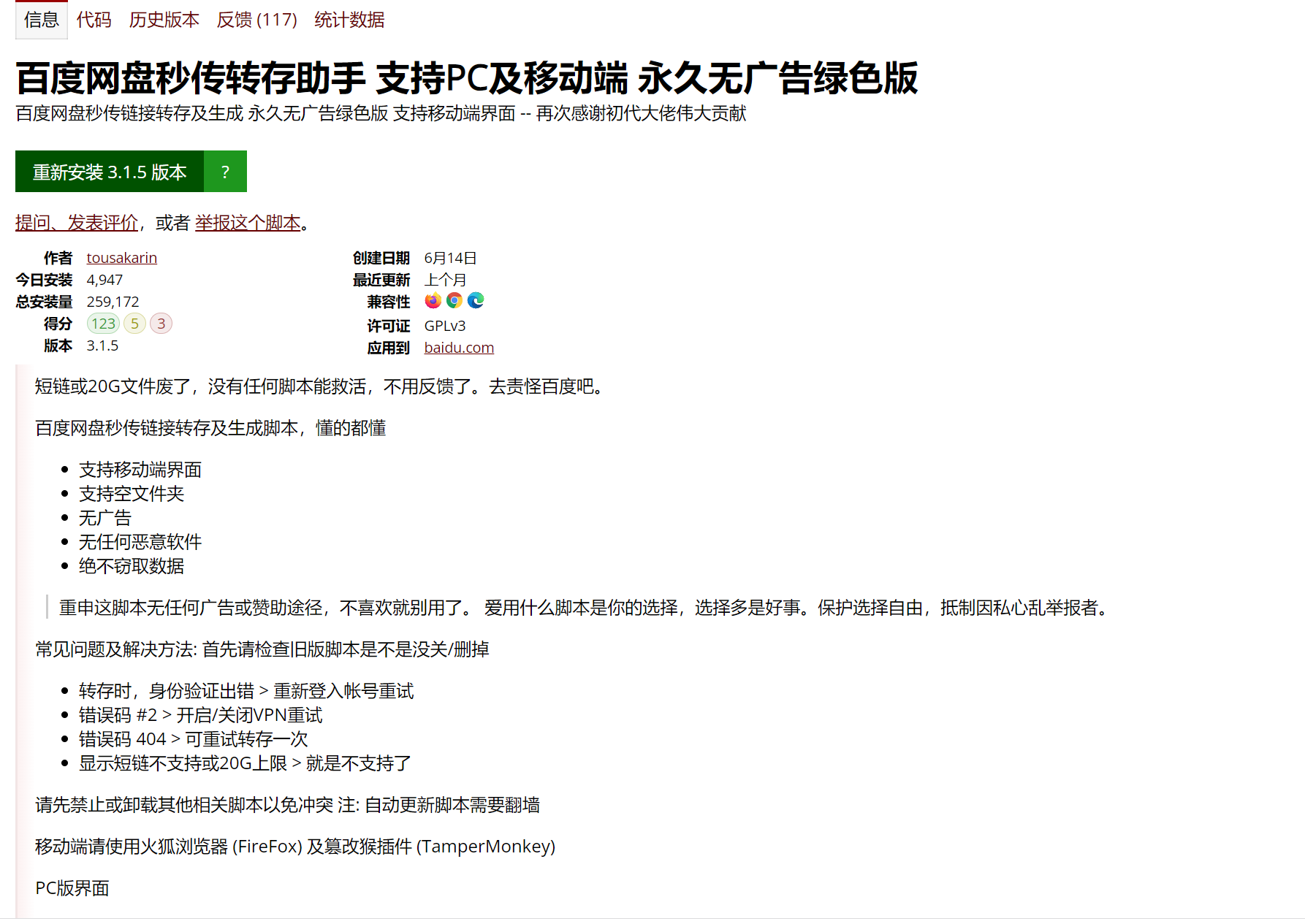Open author tousakarin profile link

(x=122, y=258)
